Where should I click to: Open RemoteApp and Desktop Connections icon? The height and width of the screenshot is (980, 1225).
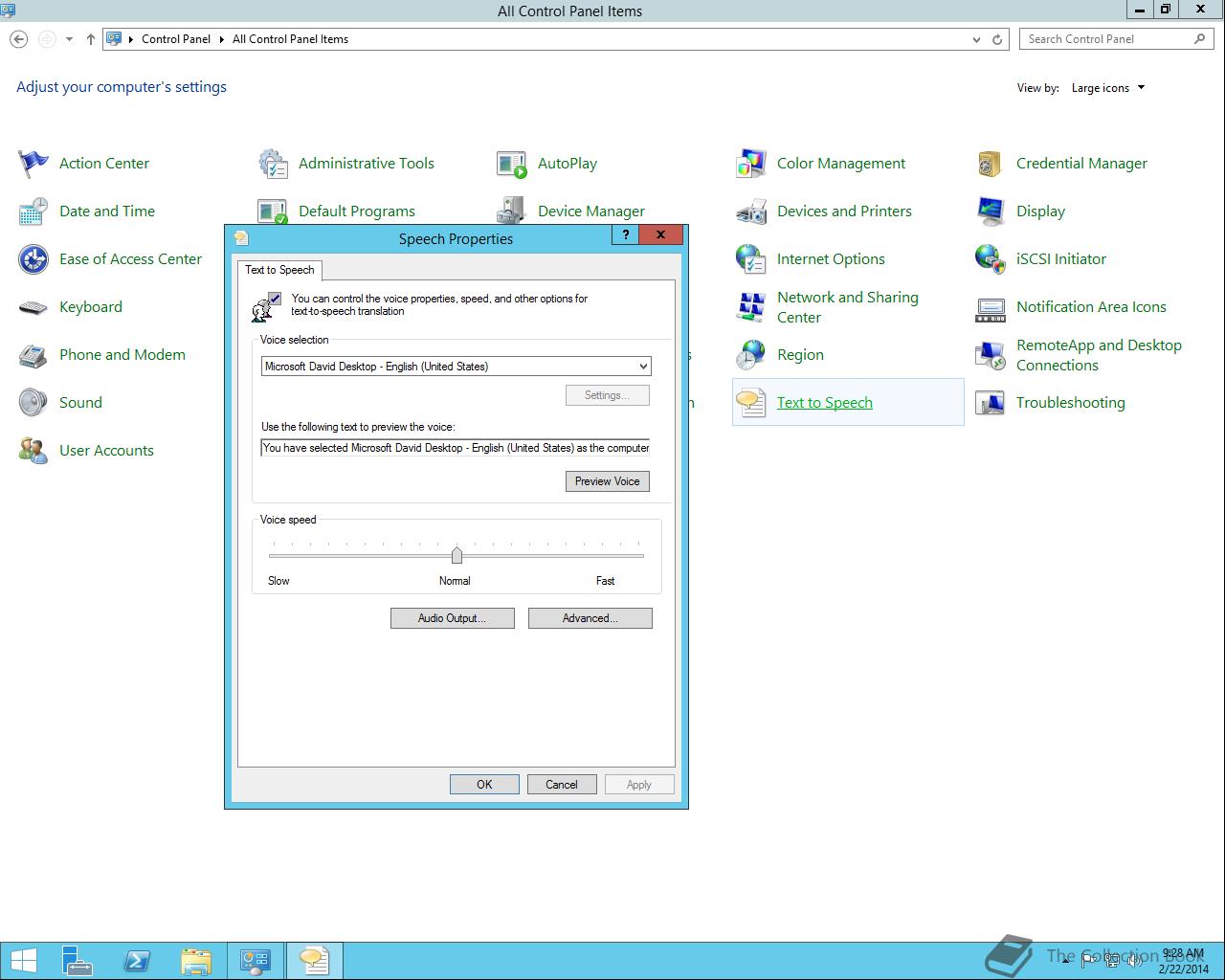(991, 355)
